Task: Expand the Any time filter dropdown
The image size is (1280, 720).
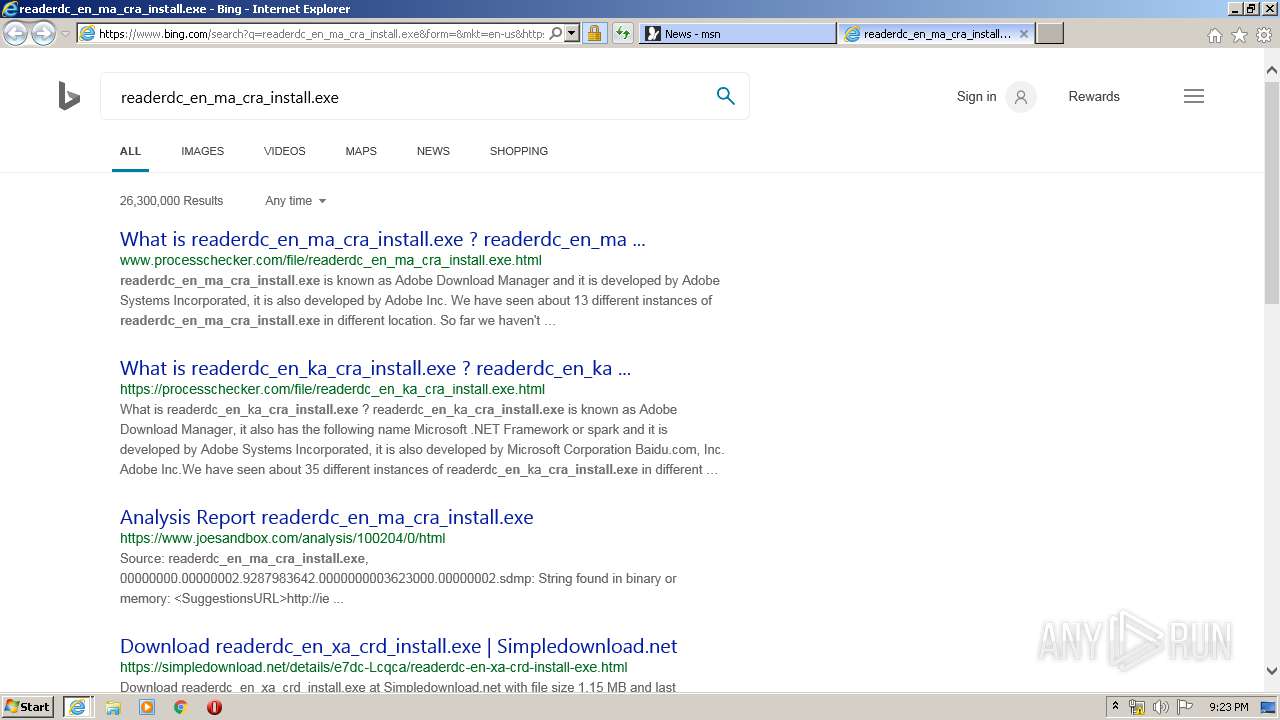Action: [x=296, y=201]
